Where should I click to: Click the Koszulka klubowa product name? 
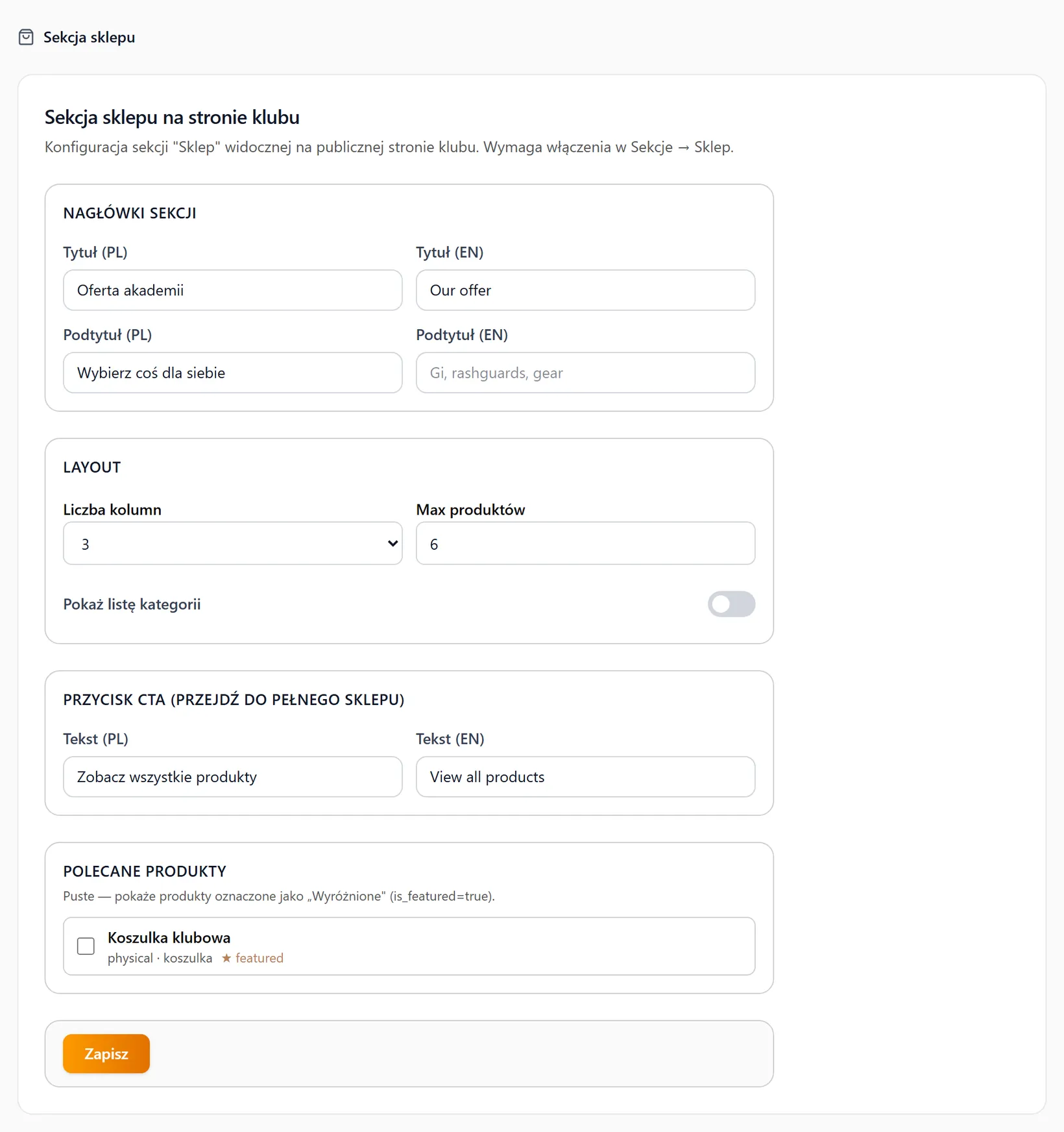pos(169,938)
